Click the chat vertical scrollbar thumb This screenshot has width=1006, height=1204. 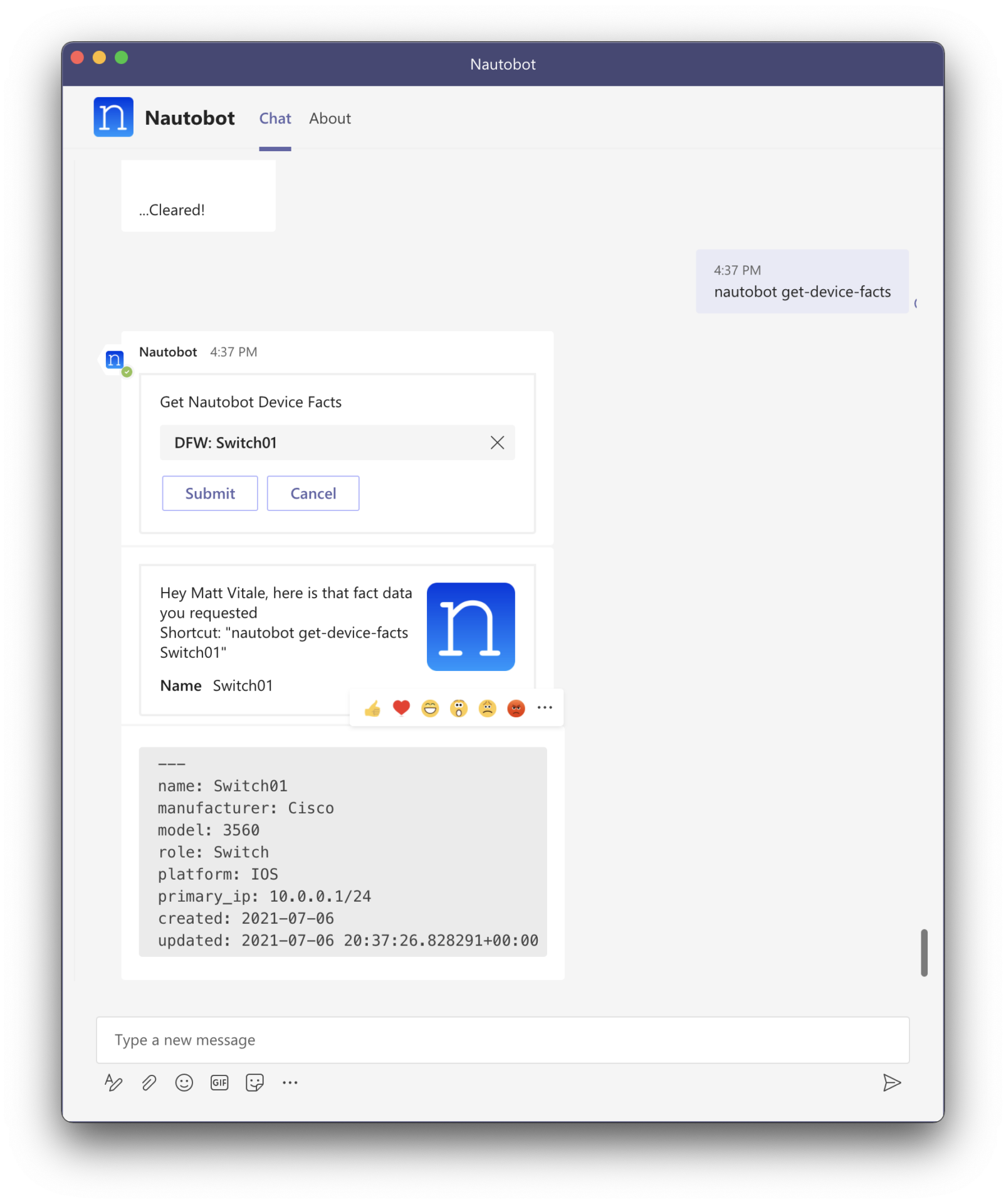(924, 953)
